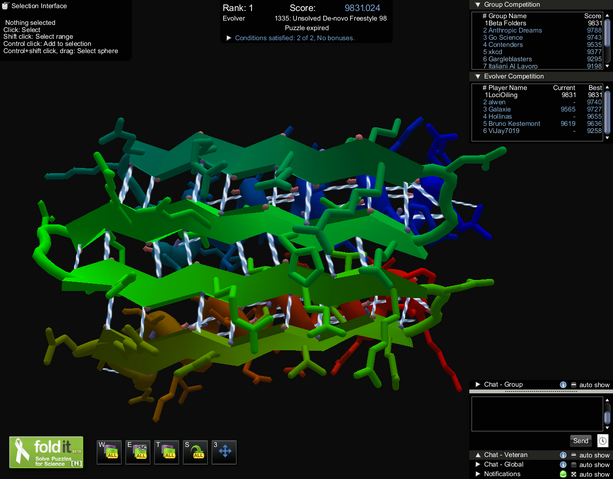
Task: Click the info icon for Chat - Veteran
Action: pyautogui.click(x=563, y=455)
